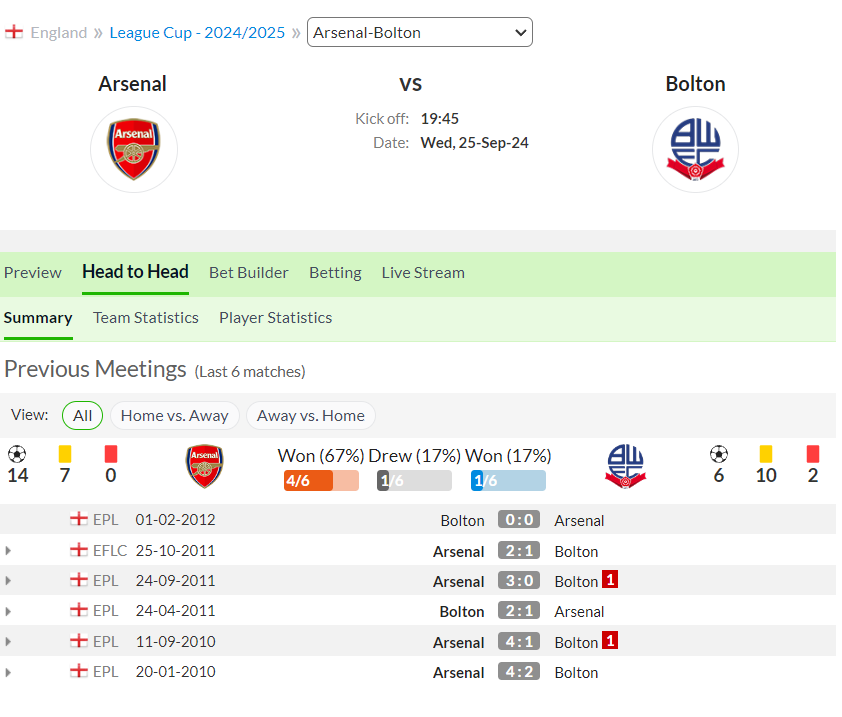The height and width of the screenshot is (717, 842).
Task: Click the Bolton yellow card icon showing 10
Action: click(766, 454)
